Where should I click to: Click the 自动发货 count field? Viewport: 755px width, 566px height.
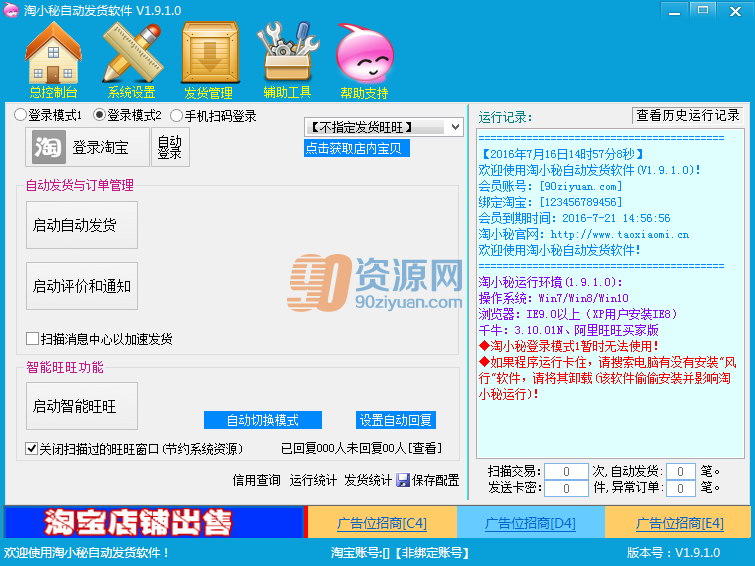click(680, 471)
